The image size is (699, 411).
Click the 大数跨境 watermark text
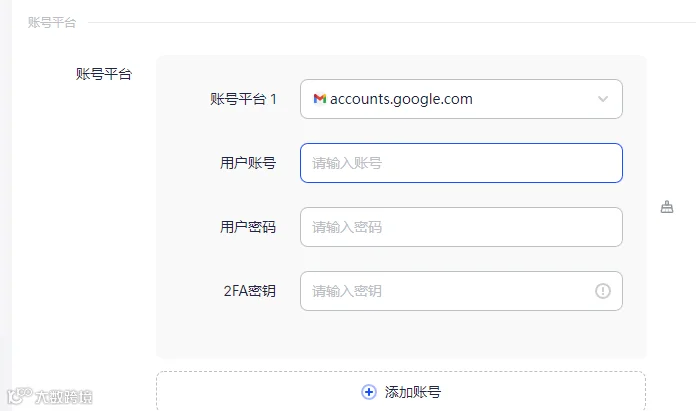pyautogui.click(x=63, y=397)
